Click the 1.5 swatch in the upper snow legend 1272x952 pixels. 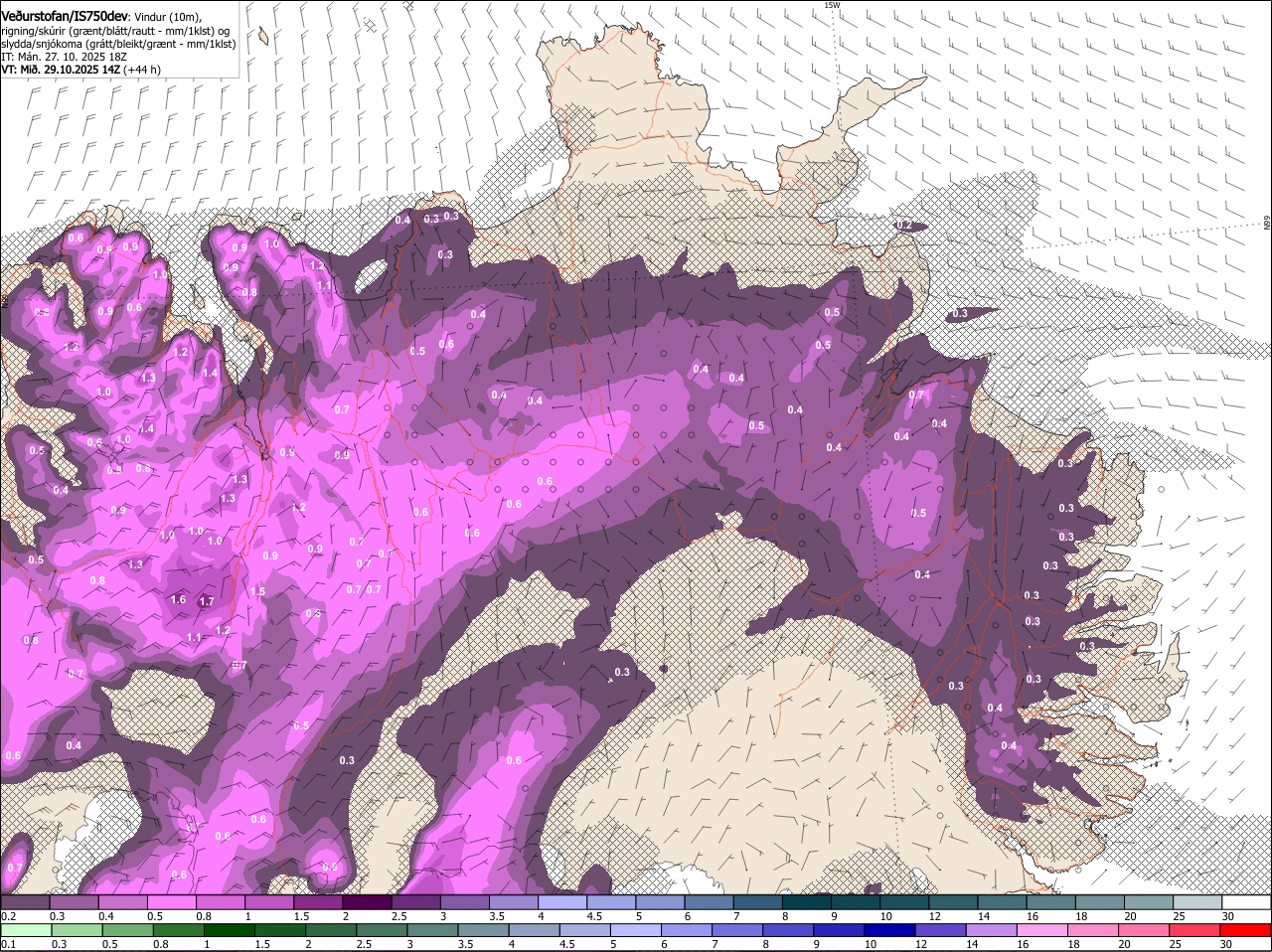tap(318, 902)
